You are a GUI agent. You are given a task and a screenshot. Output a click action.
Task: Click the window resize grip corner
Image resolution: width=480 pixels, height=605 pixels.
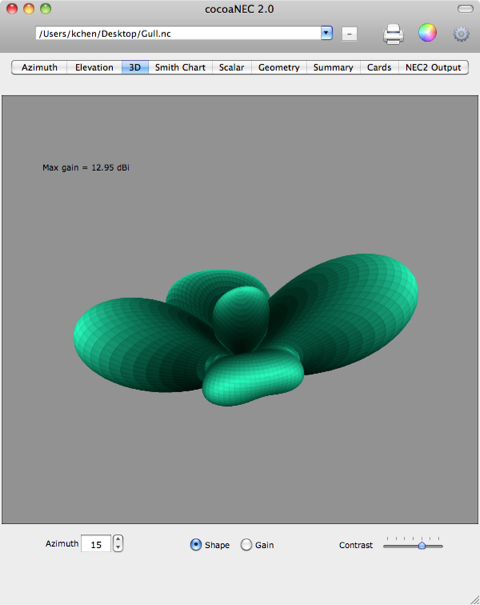tap(475, 600)
